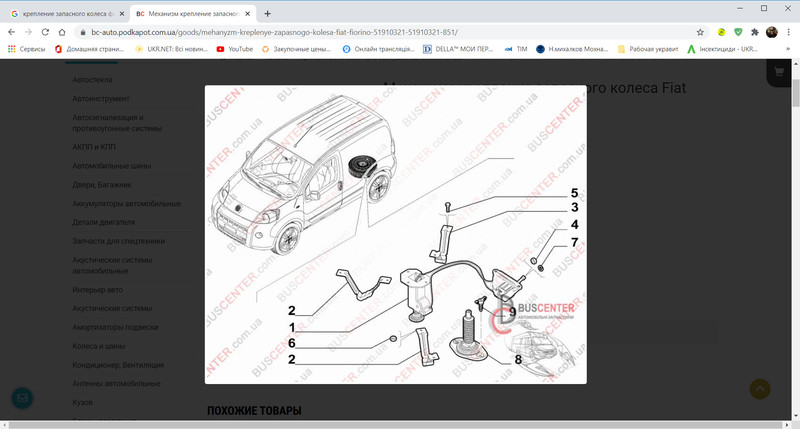Open the YouTube bookmark

coord(235,49)
